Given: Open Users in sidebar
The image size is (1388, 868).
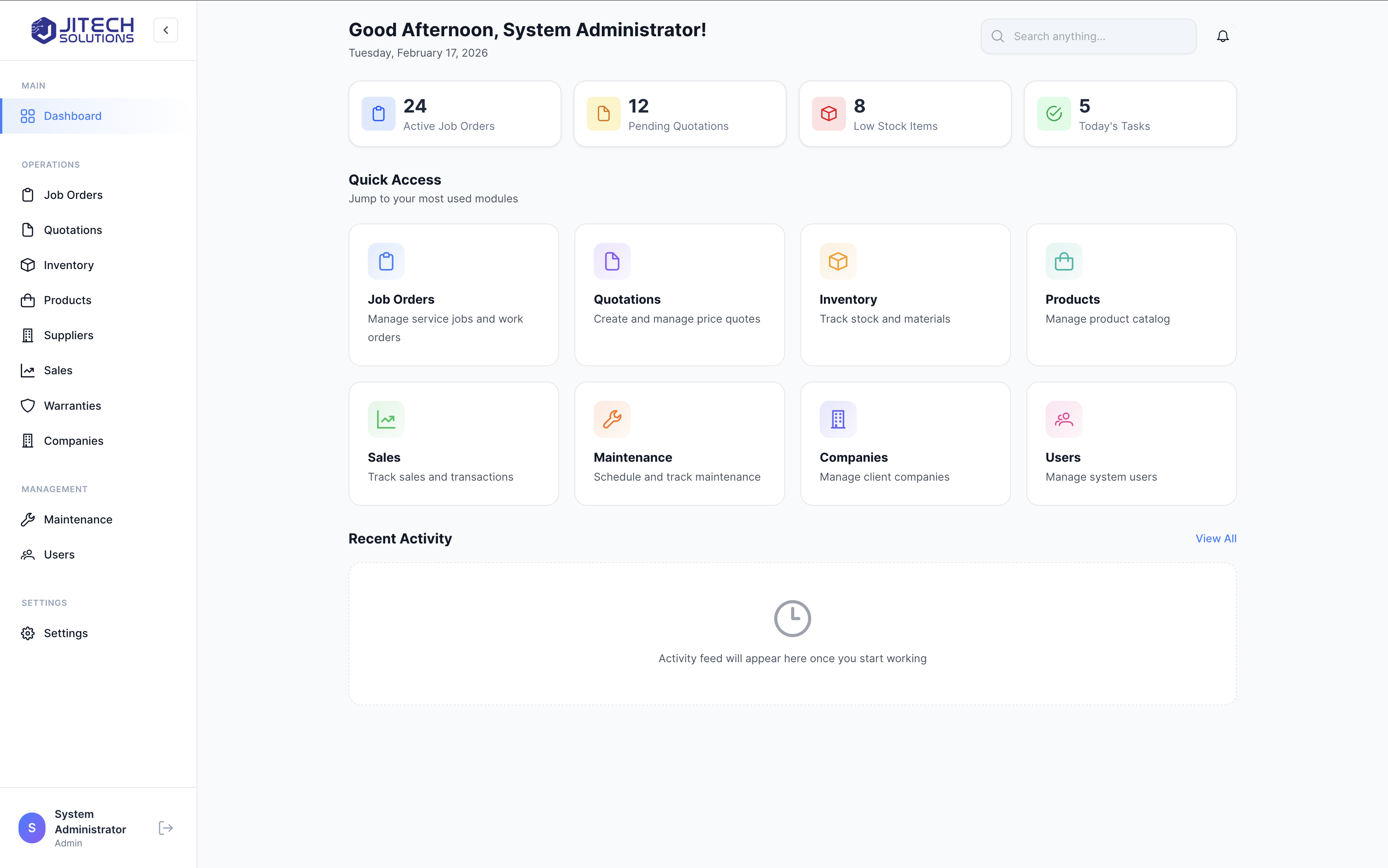Looking at the screenshot, I should click(x=98, y=555).
